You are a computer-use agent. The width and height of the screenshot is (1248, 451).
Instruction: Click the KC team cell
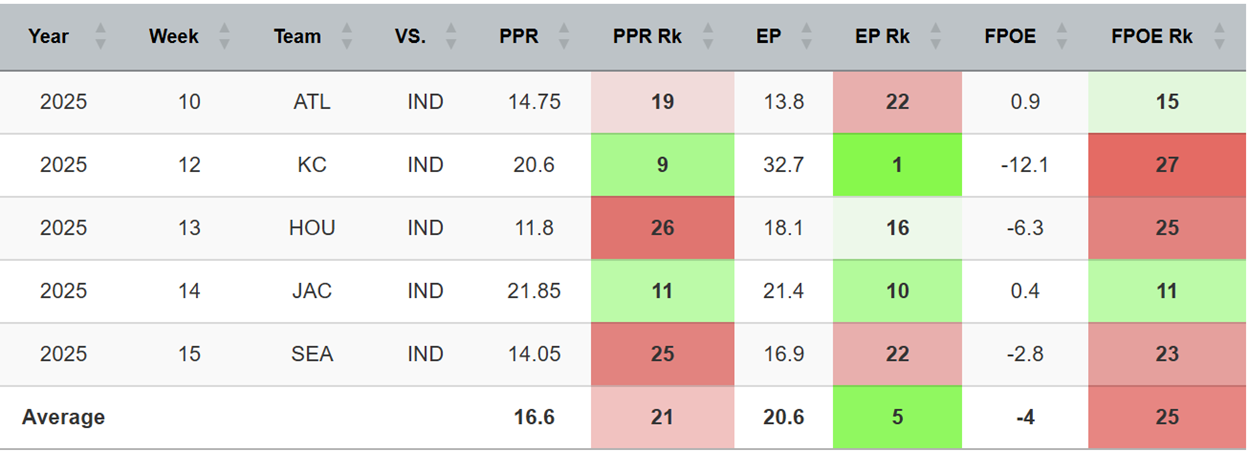pos(313,165)
